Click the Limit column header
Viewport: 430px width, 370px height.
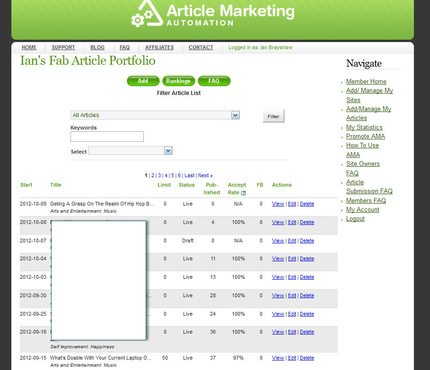(164, 185)
